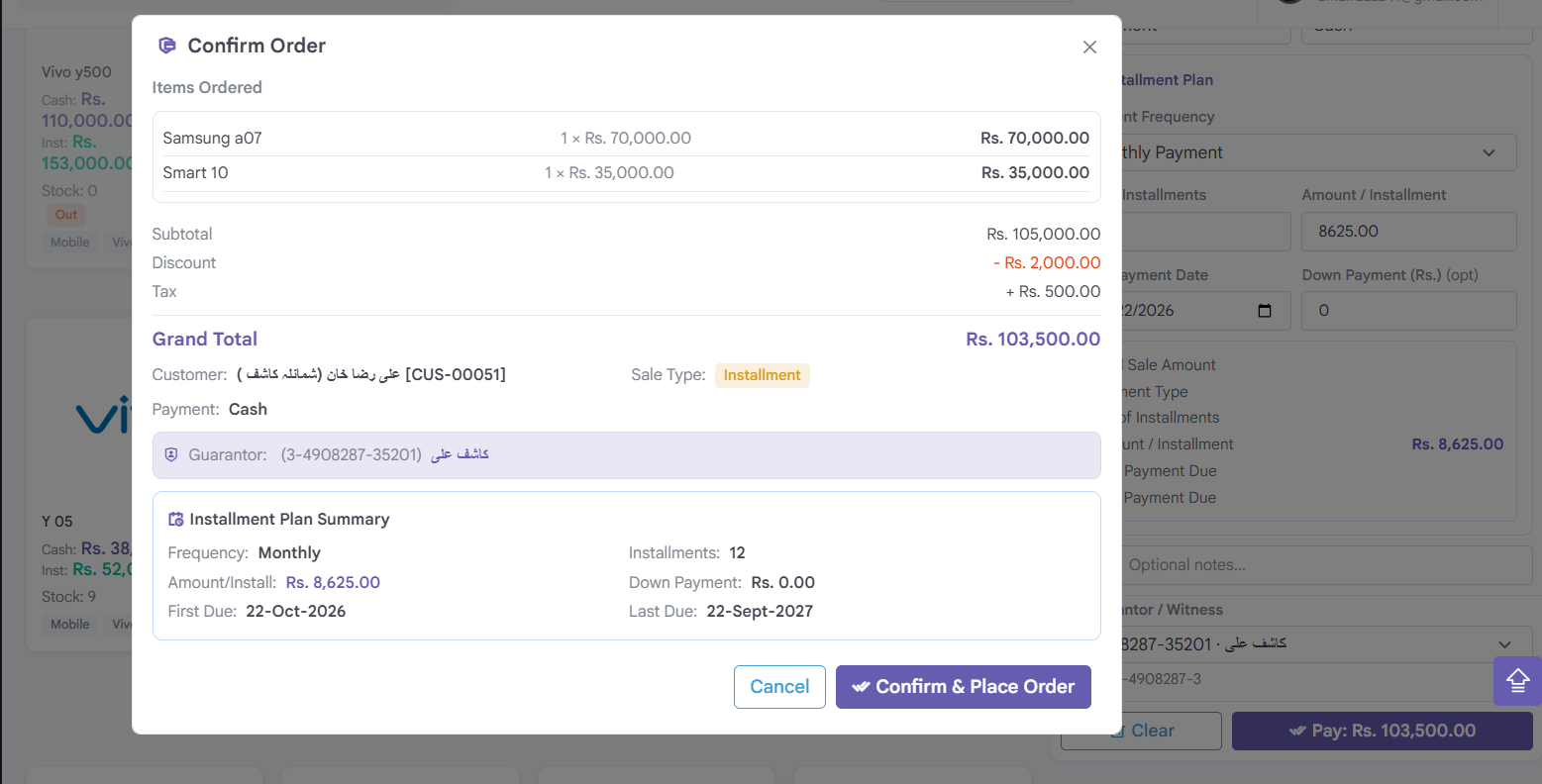Cancel the order confirmation
Image resolution: width=1542 pixels, height=784 pixels.
click(779, 687)
